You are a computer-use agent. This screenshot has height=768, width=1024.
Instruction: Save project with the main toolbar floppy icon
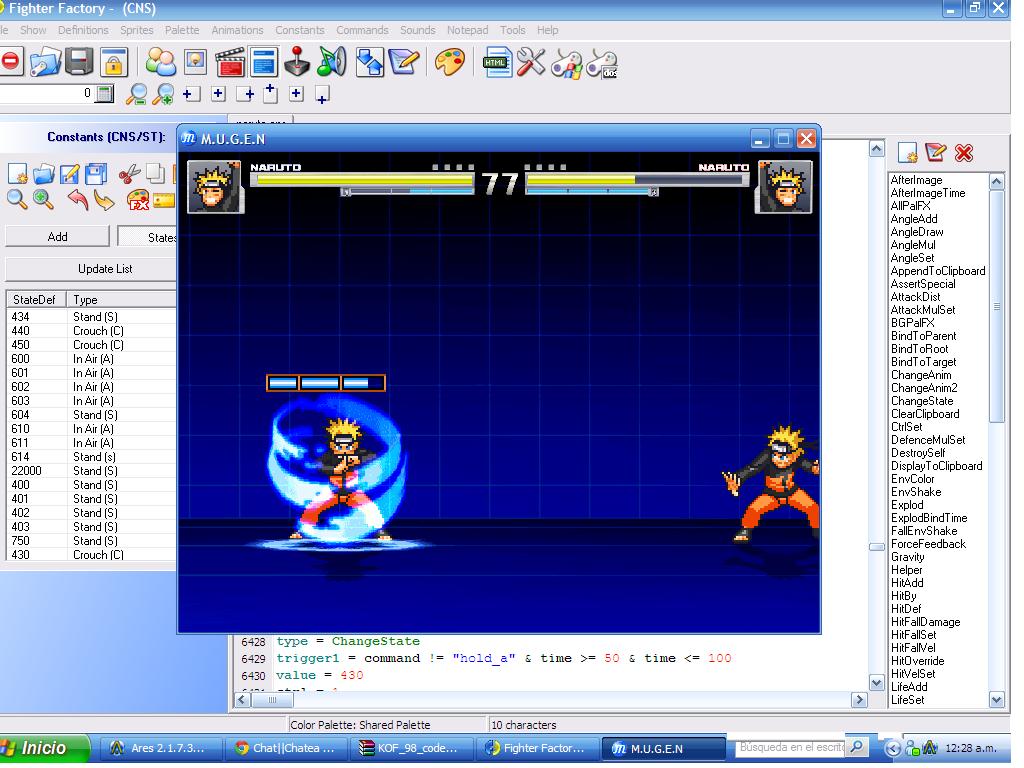coord(79,62)
